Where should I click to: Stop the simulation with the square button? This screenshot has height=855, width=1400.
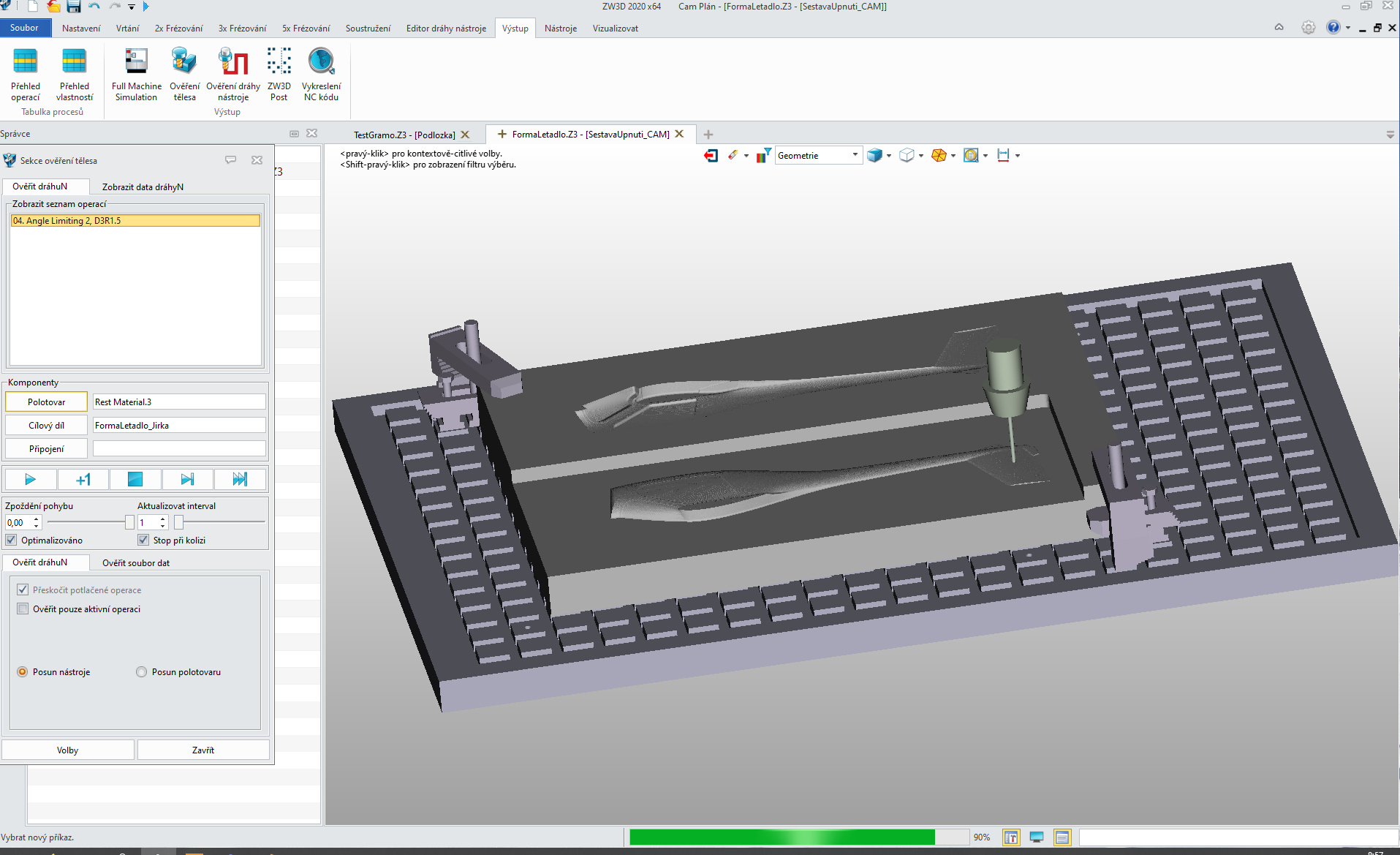tap(135, 479)
